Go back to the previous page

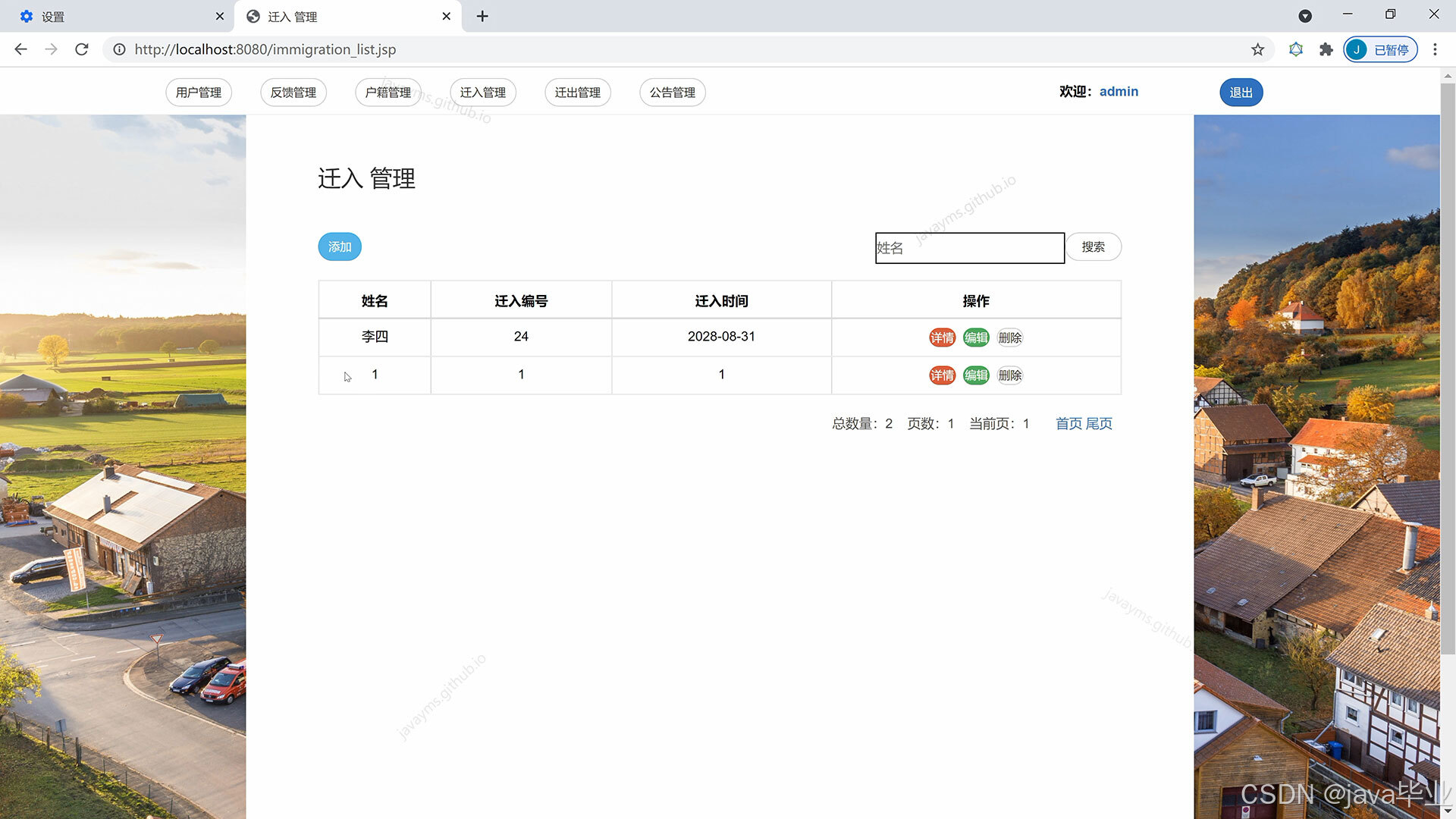20,49
